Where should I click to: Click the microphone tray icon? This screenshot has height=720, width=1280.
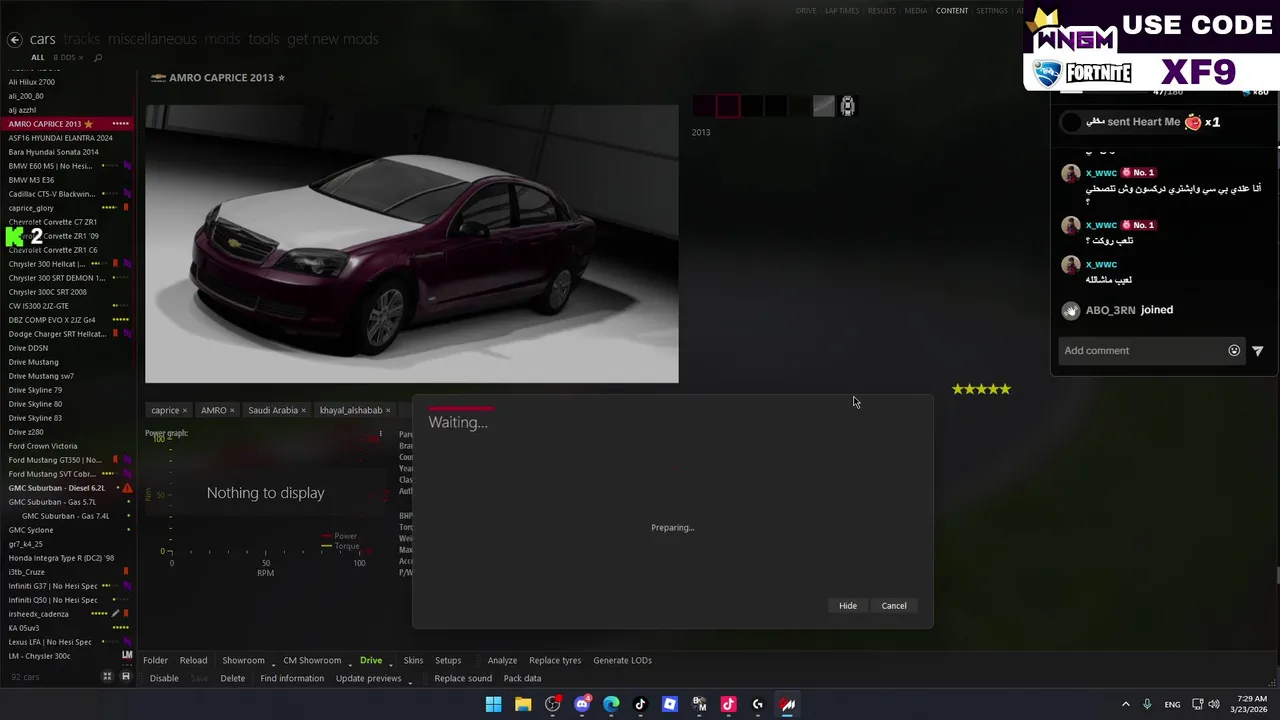pos(1147,705)
